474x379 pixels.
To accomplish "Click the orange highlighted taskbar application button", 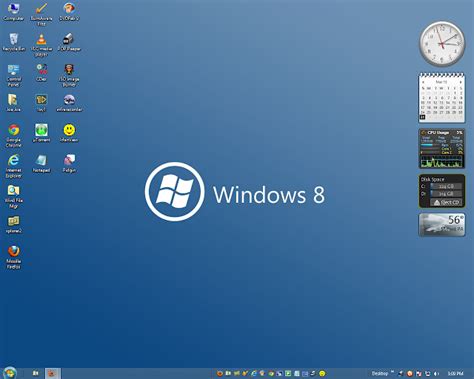I will point(52,373).
